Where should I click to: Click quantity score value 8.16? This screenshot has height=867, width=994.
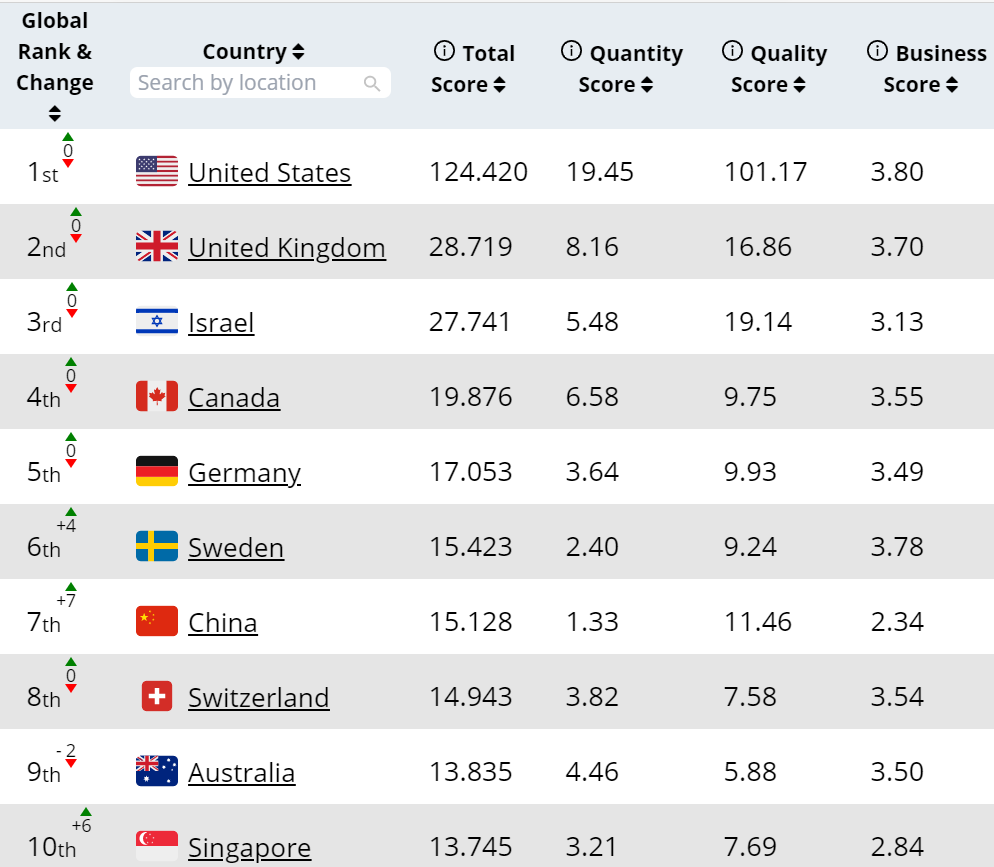click(x=592, y=247)
